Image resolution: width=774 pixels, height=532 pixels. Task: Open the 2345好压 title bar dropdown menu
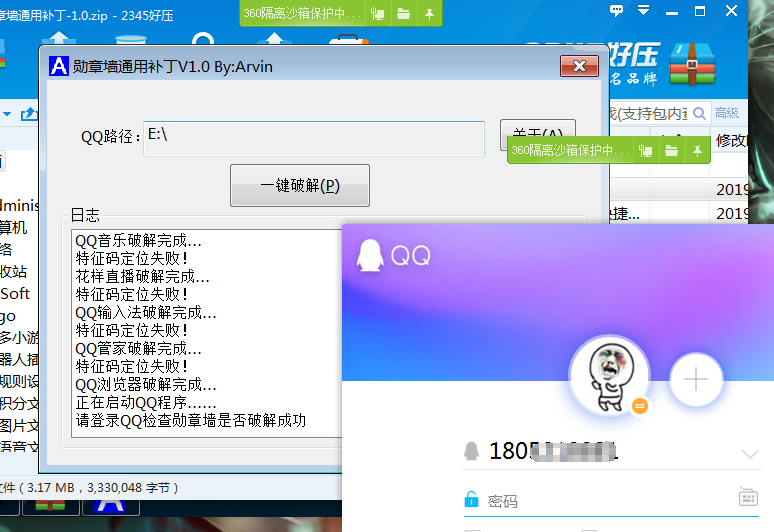(x=643, y=10)
